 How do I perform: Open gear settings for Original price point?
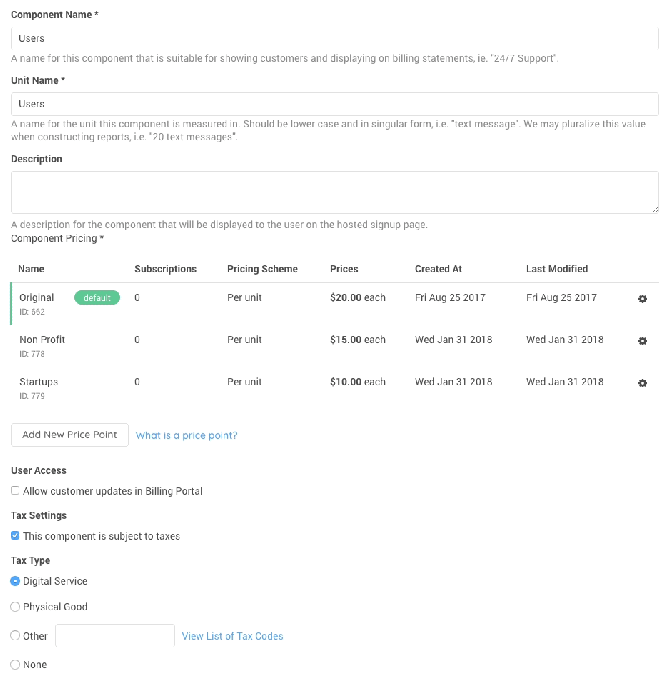[642, 299]
